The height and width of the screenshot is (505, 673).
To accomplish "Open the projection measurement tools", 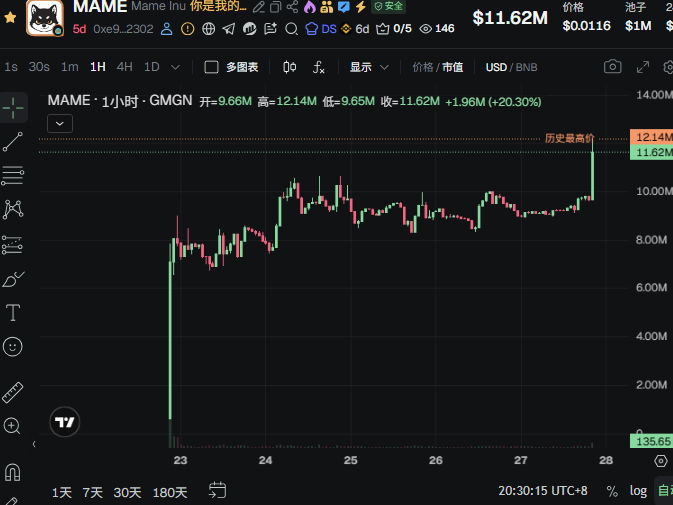I will pos(12,245).
